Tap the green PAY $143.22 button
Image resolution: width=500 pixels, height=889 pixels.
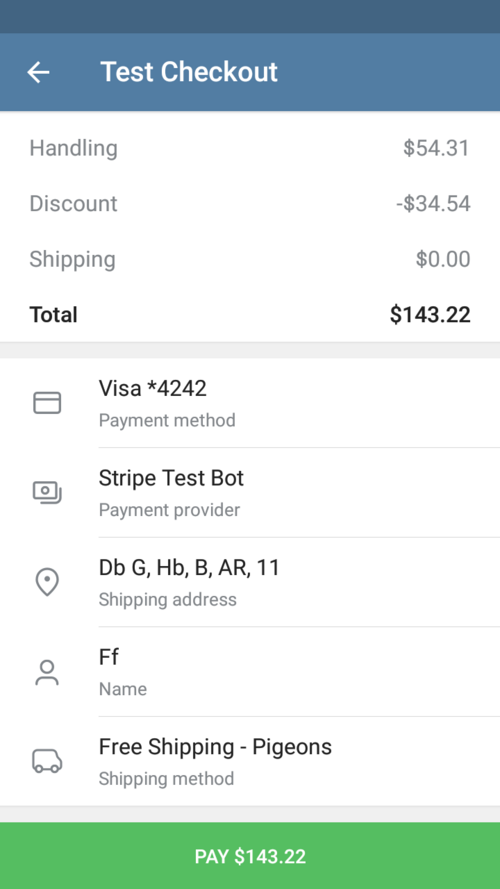250,856
